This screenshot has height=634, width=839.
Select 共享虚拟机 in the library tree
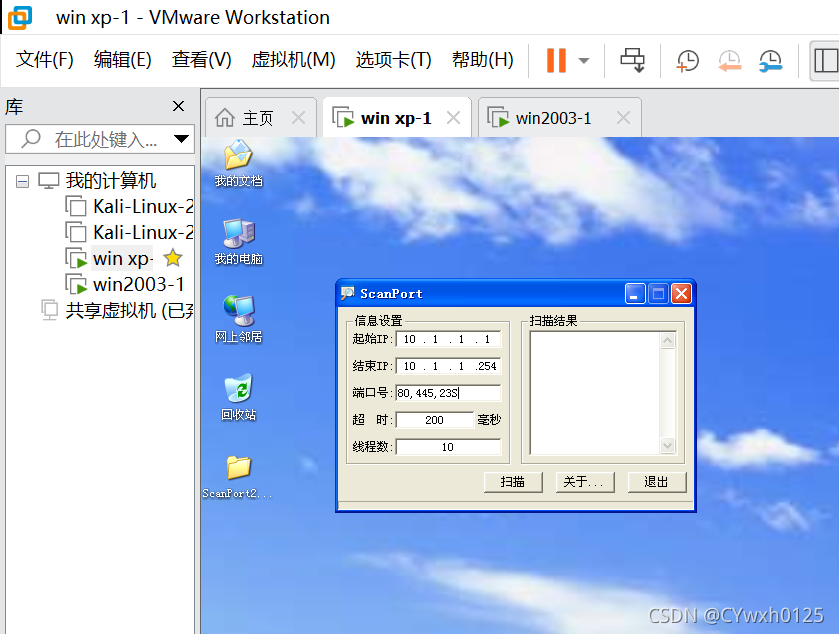click(x=129, y=310)
